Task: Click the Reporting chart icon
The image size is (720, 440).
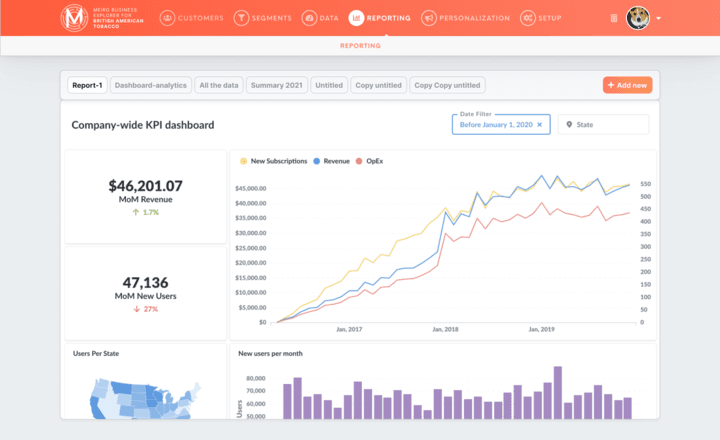Action: coord(357,18)
